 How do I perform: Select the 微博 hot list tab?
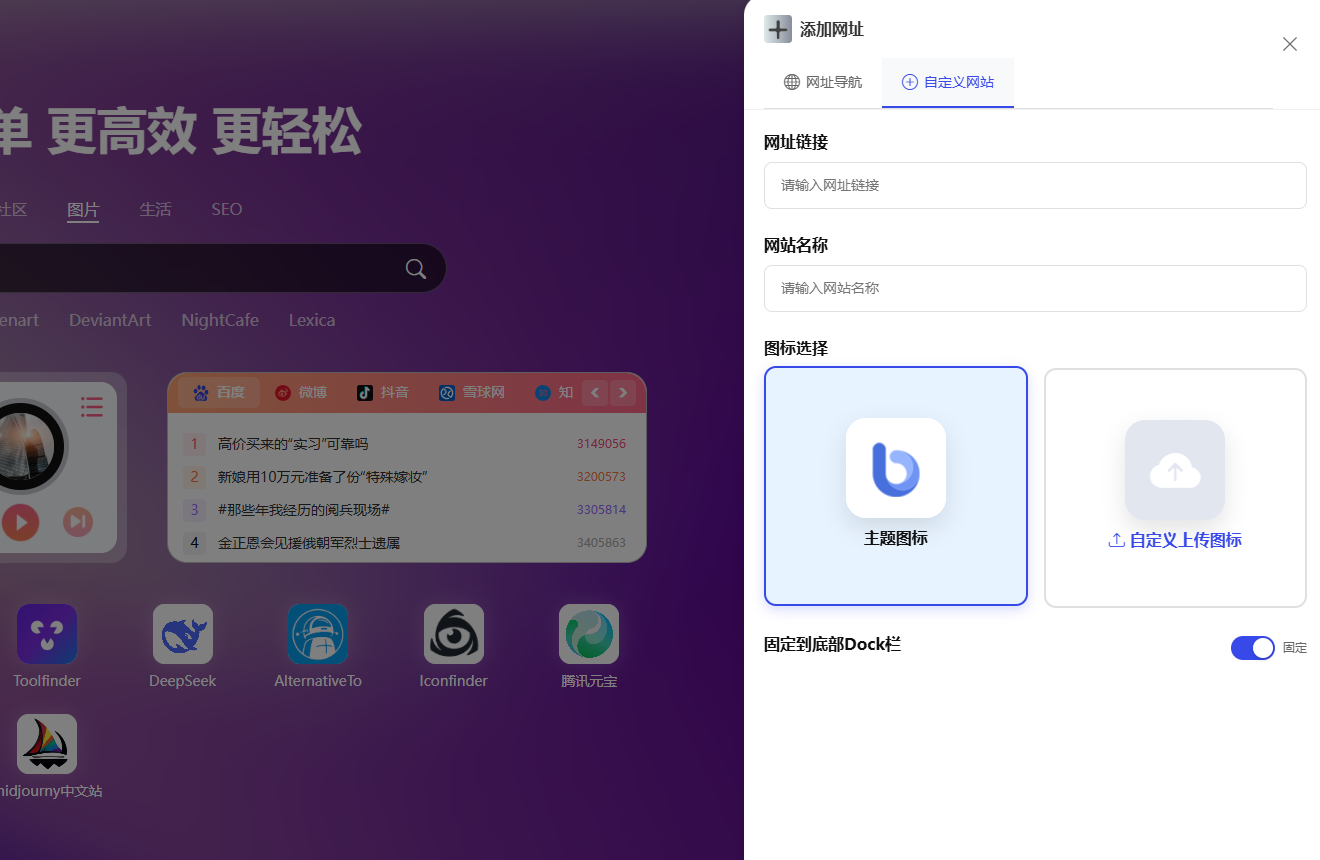[x=301, y=392]
